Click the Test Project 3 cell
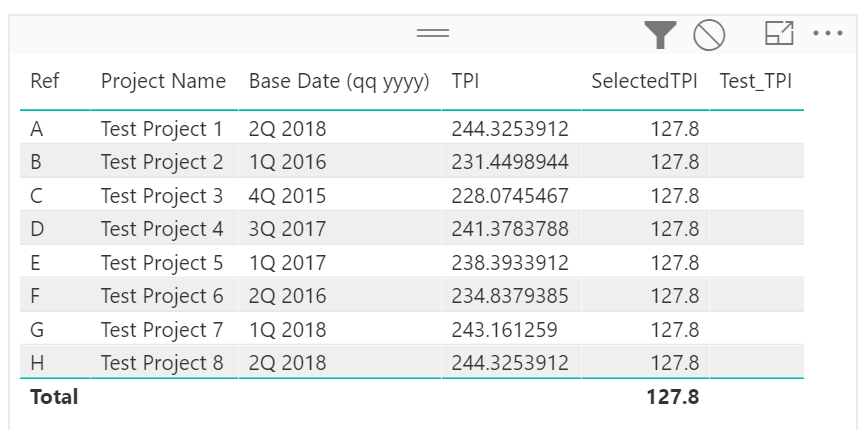The height and width of the screenshot is (430, 862). 162,196
